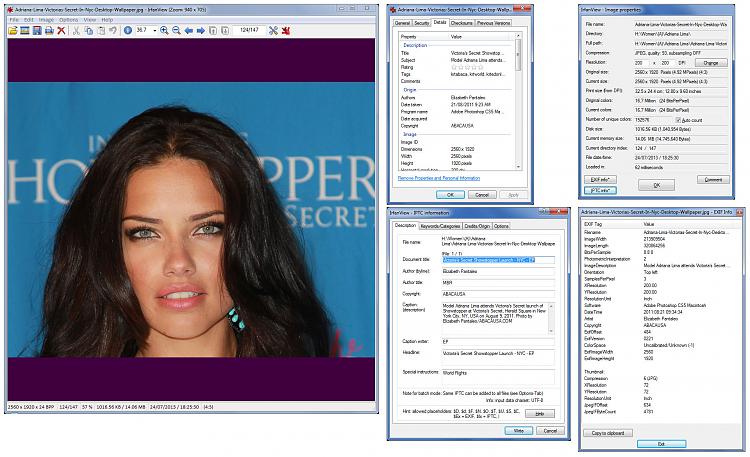The height and width of the screenshot is (457, 750).
Task: Click the horizontal resolution DPI field
Action: 641,63
